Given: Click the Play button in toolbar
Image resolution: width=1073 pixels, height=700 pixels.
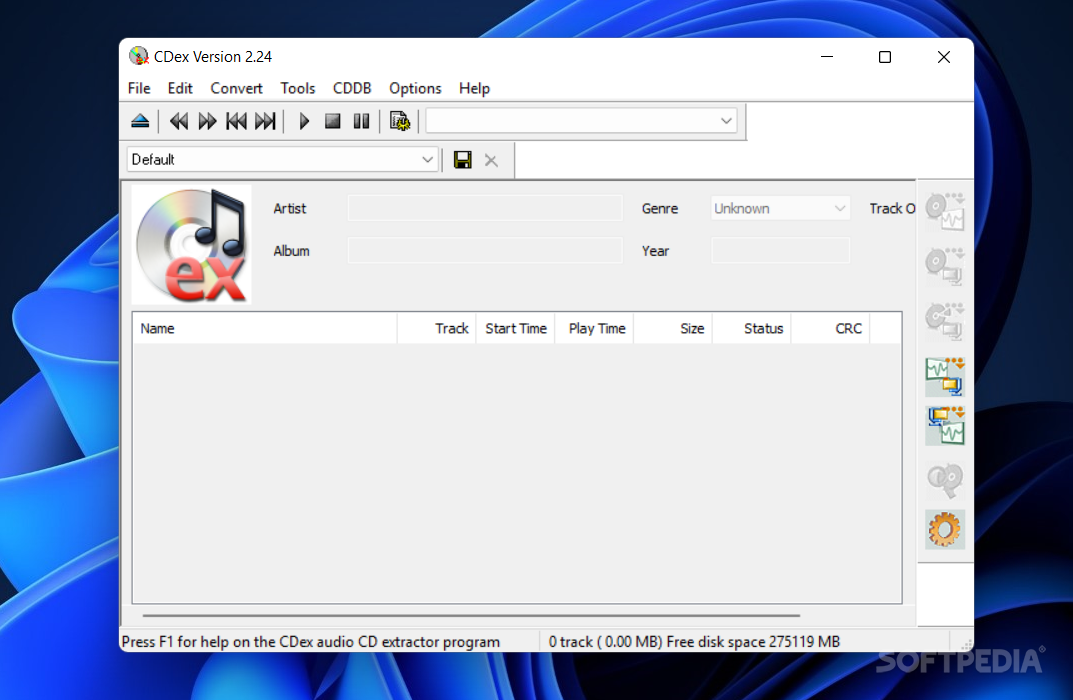Looking at the screenshot, I should tap(304, 121).
